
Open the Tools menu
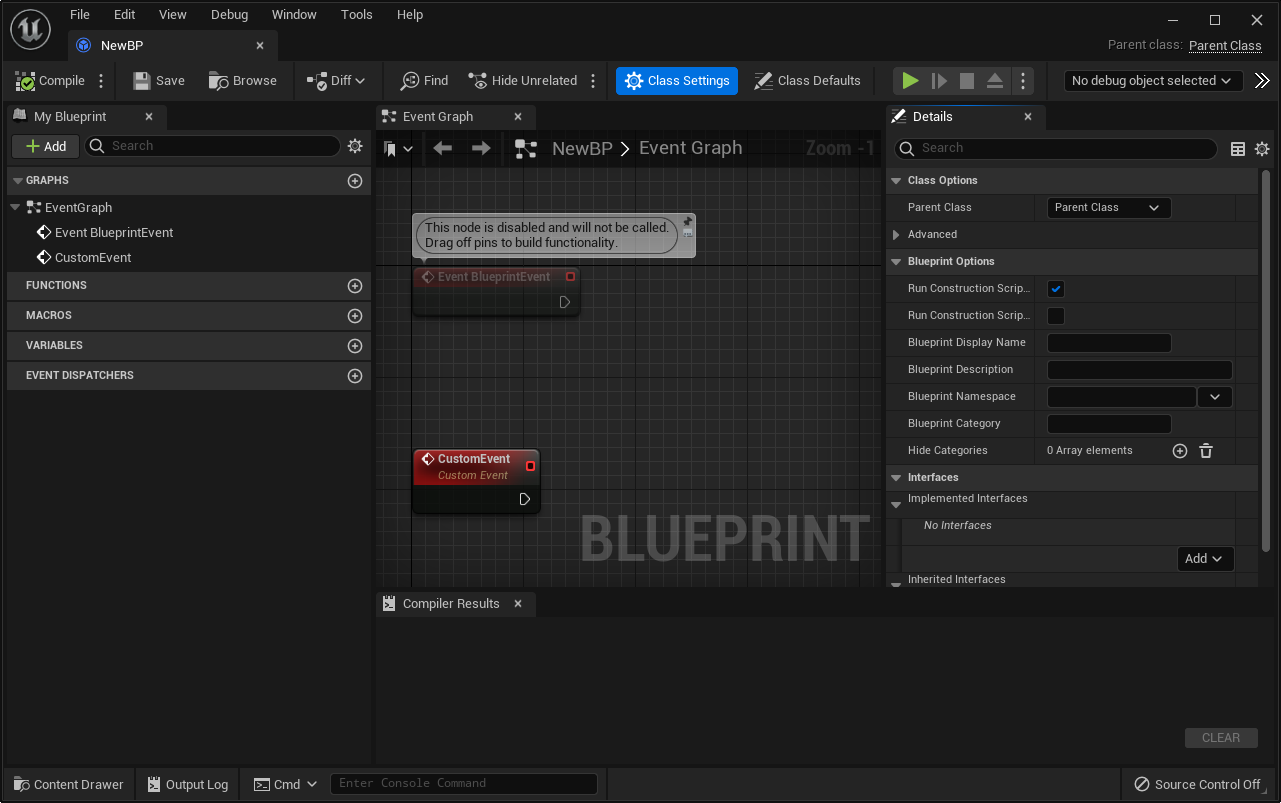tap(357, 15)
